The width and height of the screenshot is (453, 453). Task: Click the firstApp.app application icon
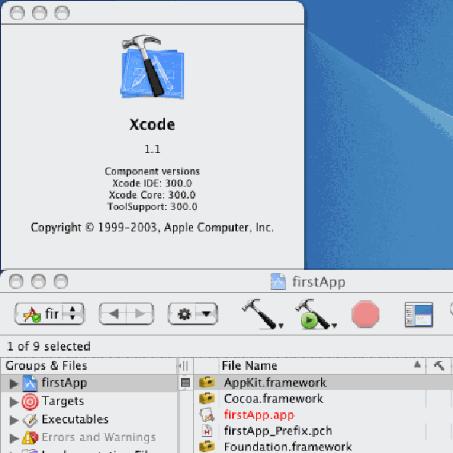click(x=207, y=415)
